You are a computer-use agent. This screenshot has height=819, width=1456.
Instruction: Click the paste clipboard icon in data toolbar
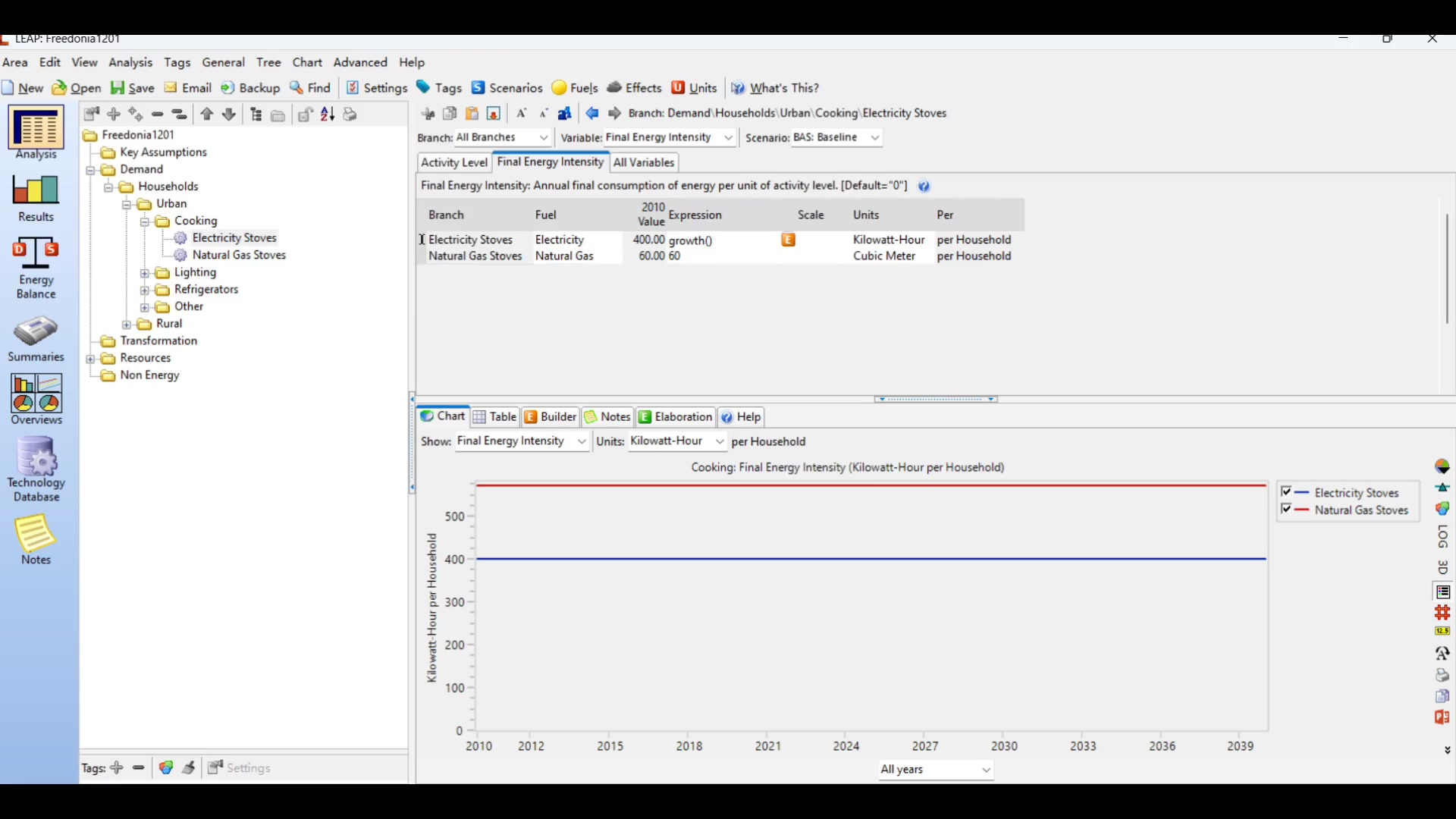pyautogui.click(x=472, y=114)
